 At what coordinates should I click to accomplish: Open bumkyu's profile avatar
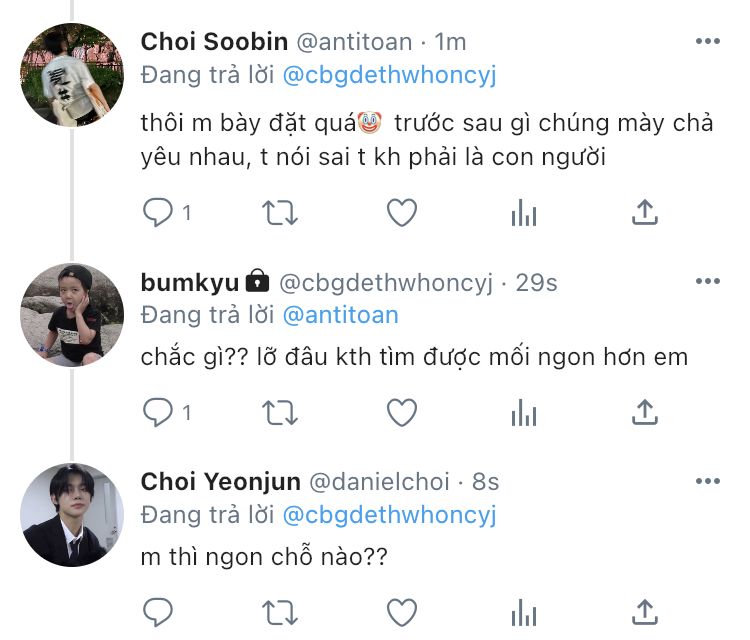click(x=72, y=315)
